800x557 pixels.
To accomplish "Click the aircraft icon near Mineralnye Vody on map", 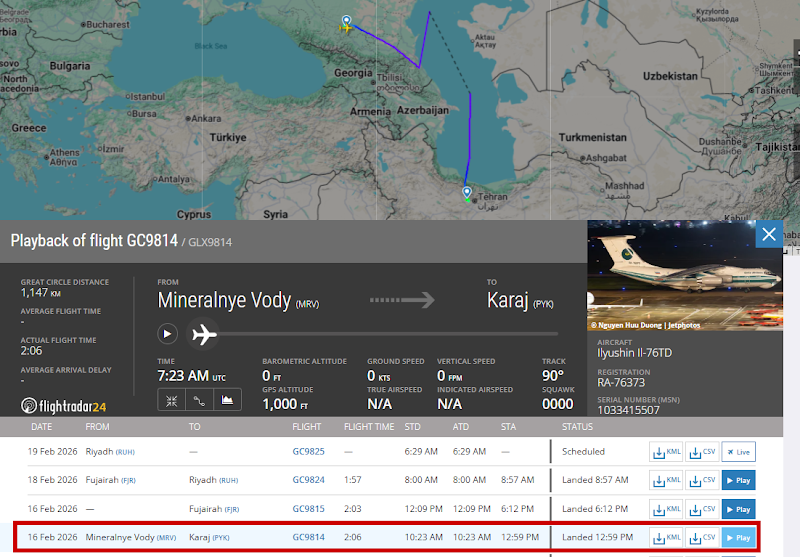I will [x=346, y=27].
